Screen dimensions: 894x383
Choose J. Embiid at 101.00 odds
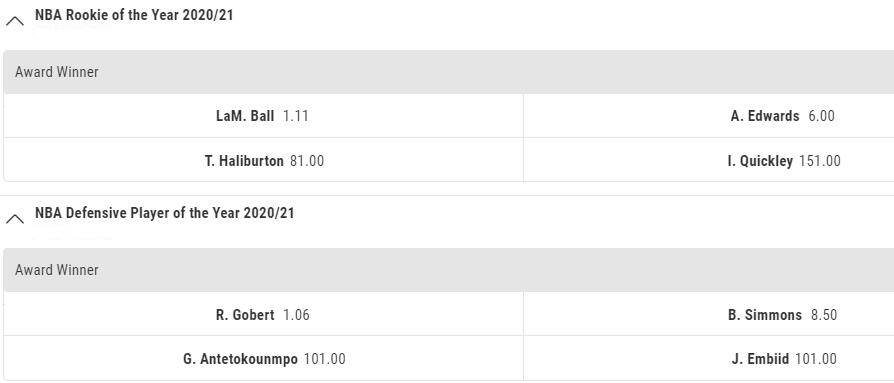(x=709, y=358)
